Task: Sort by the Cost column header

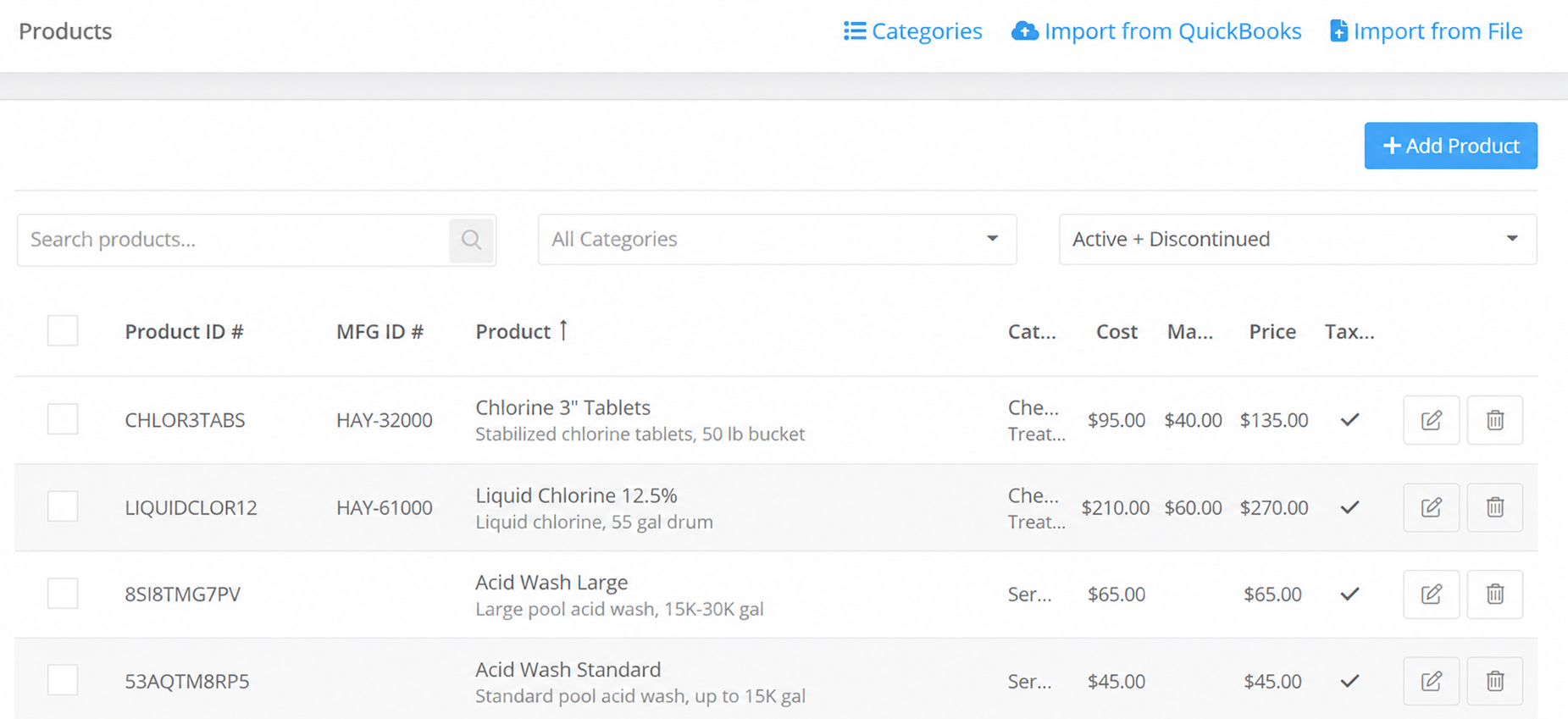Action: click(1116, 332)
